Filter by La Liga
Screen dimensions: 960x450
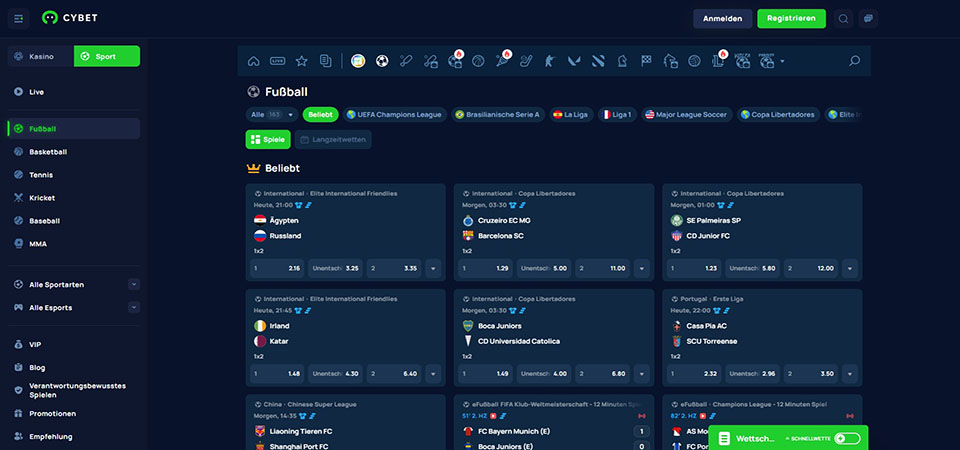pyautogui.click(x=571, y=114)
